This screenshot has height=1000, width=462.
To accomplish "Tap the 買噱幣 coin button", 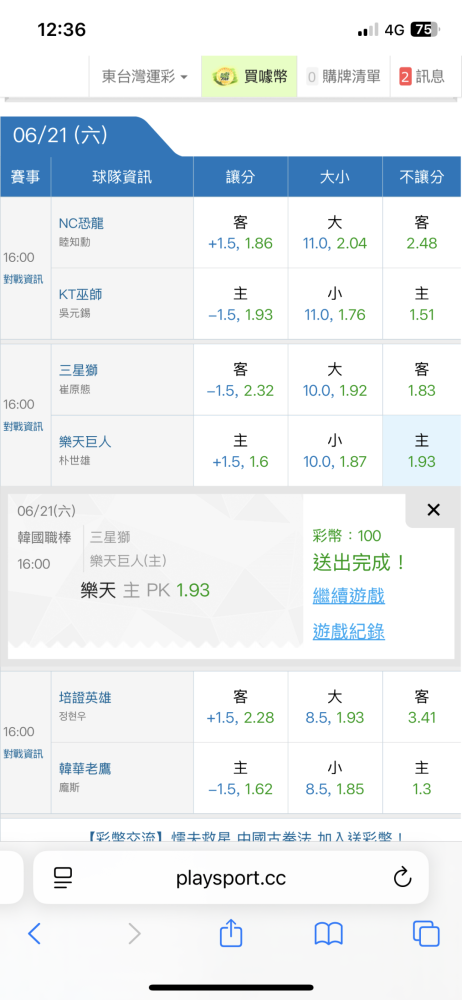I will click(249, 77).
